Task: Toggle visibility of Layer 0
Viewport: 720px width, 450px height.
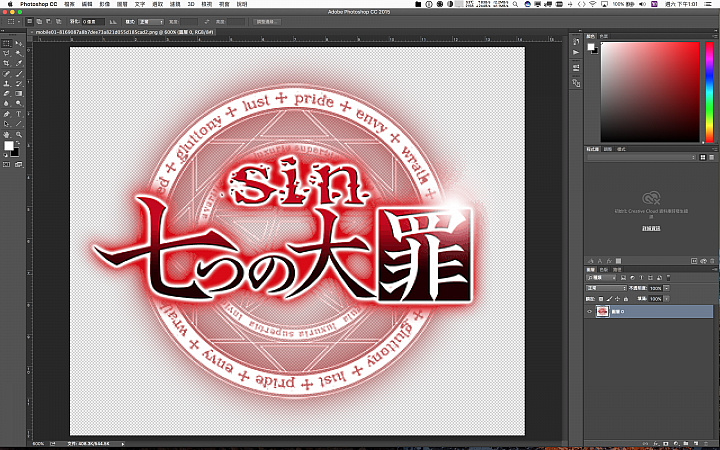Action: click(x=589, y=311)
